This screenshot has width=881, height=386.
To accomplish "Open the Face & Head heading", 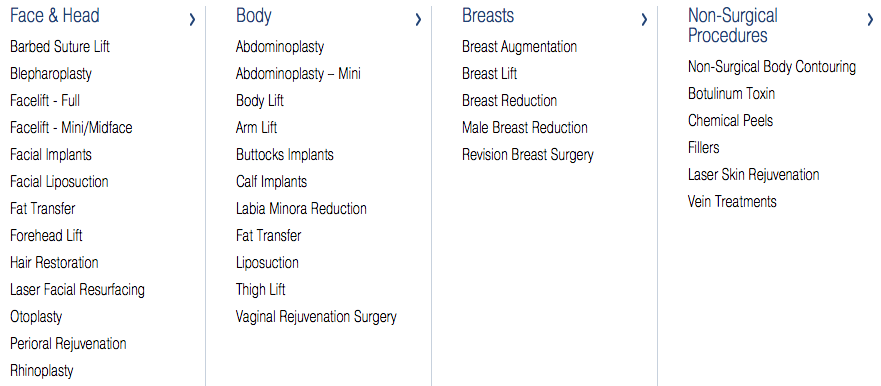I will pyautogui.click(x=55, y=16).
